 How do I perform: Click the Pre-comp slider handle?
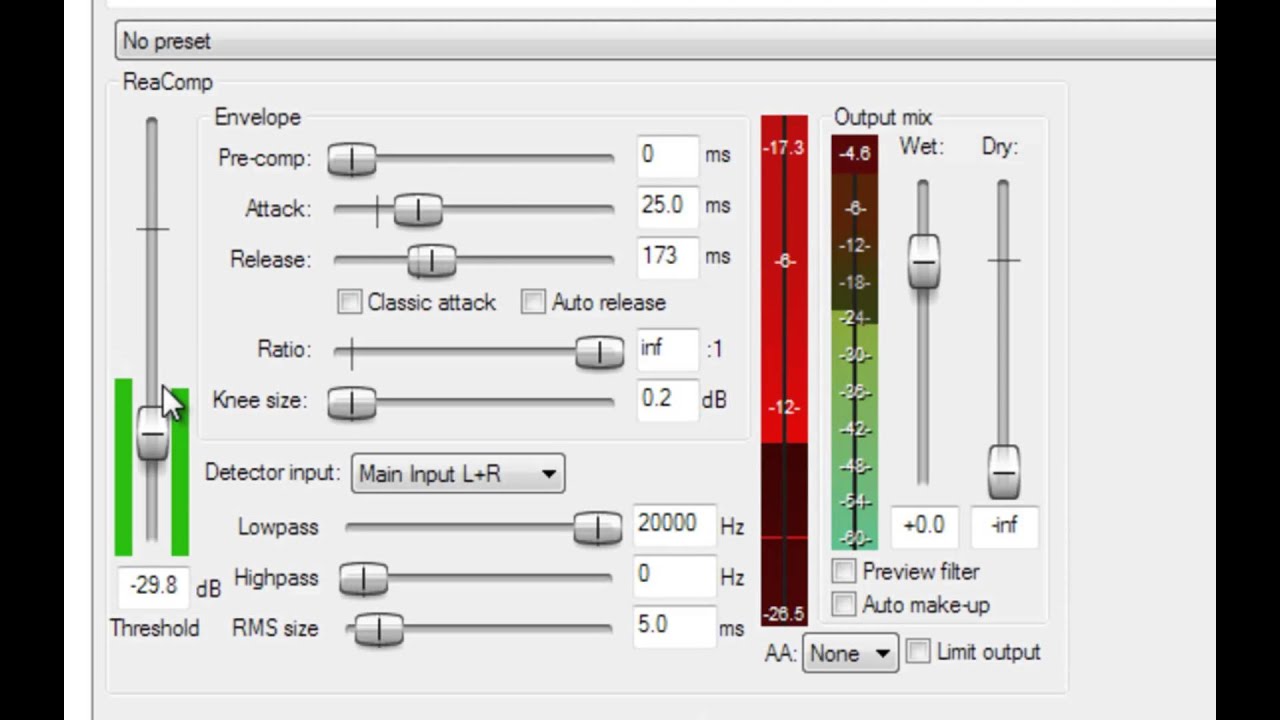coord(352,159)
